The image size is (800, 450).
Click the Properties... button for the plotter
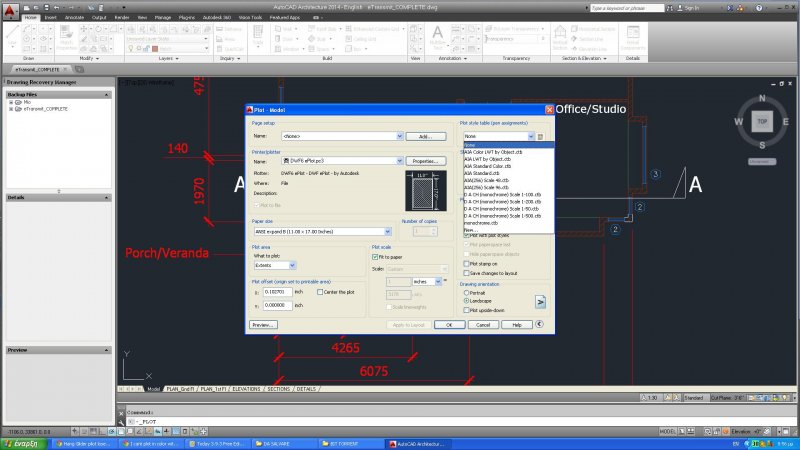[x=426, y=161]
